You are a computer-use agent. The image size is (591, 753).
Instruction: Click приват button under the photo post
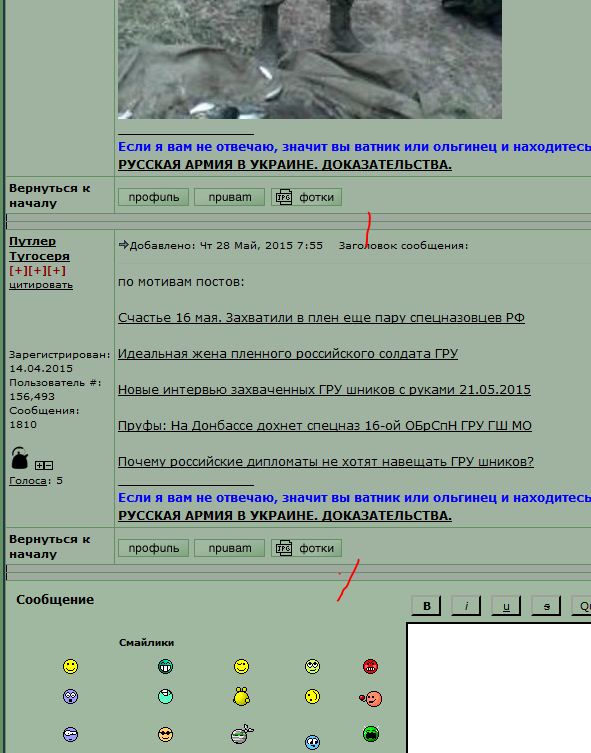pos(229,197)
